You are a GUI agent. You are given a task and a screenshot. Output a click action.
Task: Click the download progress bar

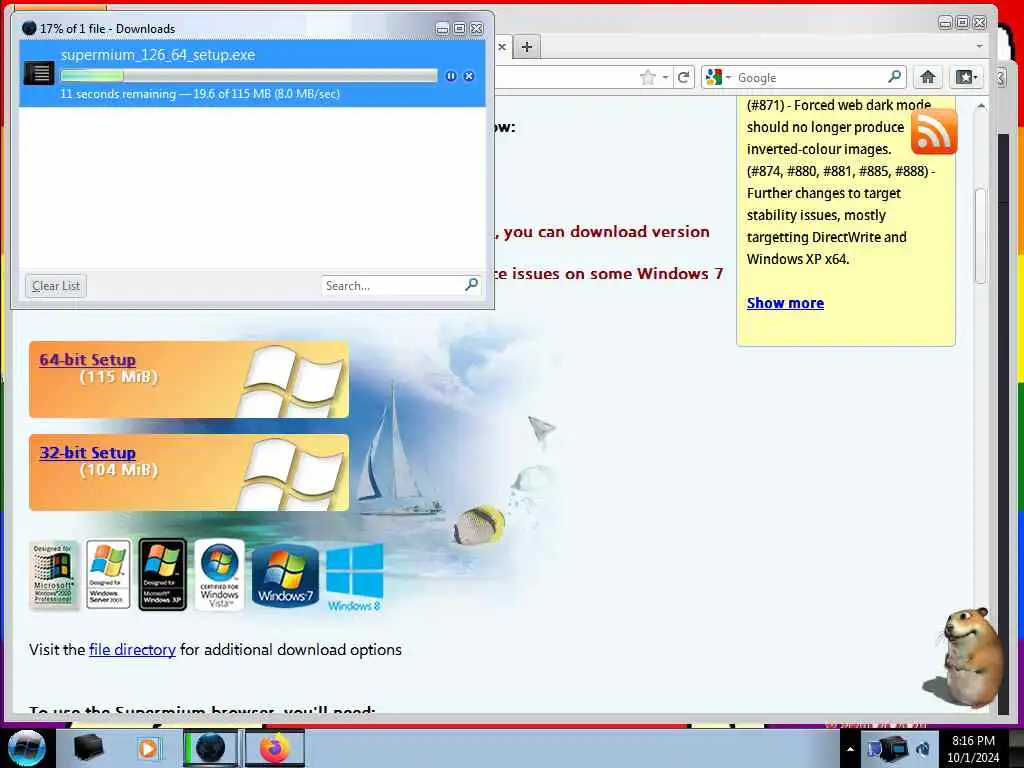click(x=249, y=76)
